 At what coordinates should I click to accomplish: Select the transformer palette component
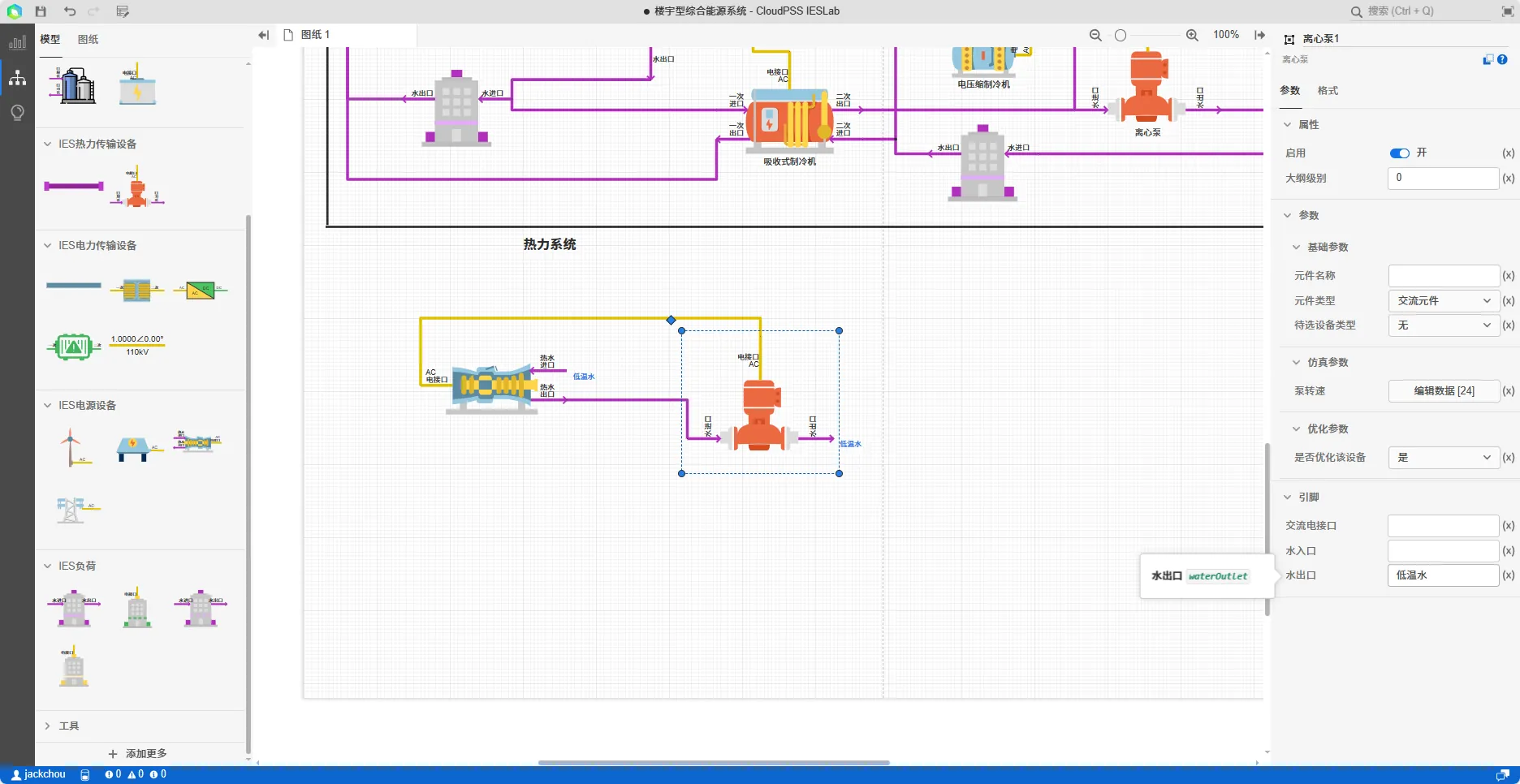click(137, 289)
